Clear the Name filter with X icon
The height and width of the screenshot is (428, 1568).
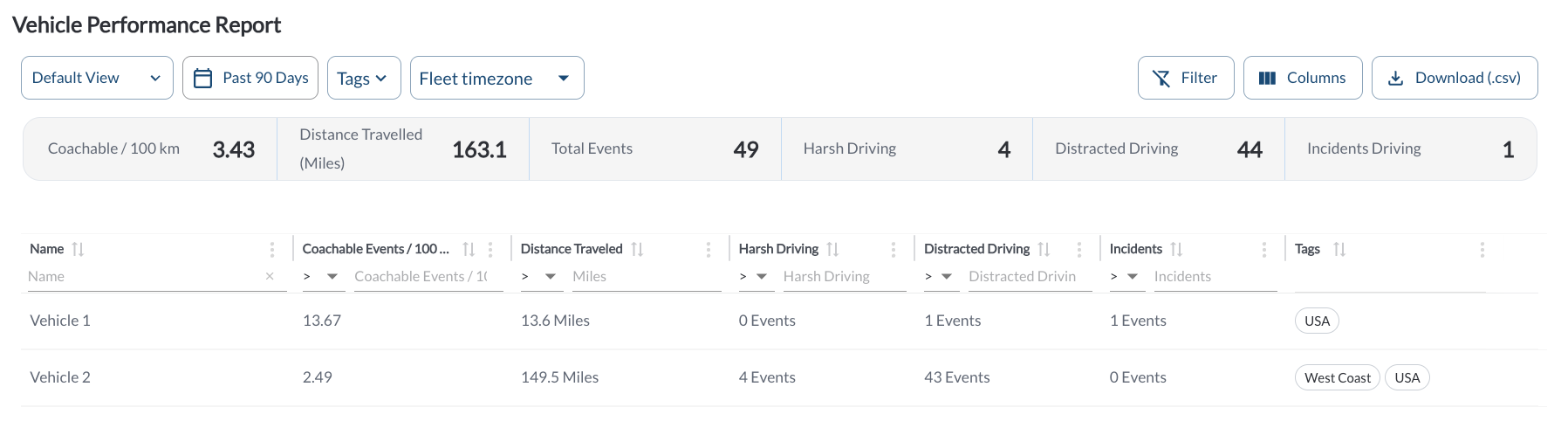pos(270,276)
